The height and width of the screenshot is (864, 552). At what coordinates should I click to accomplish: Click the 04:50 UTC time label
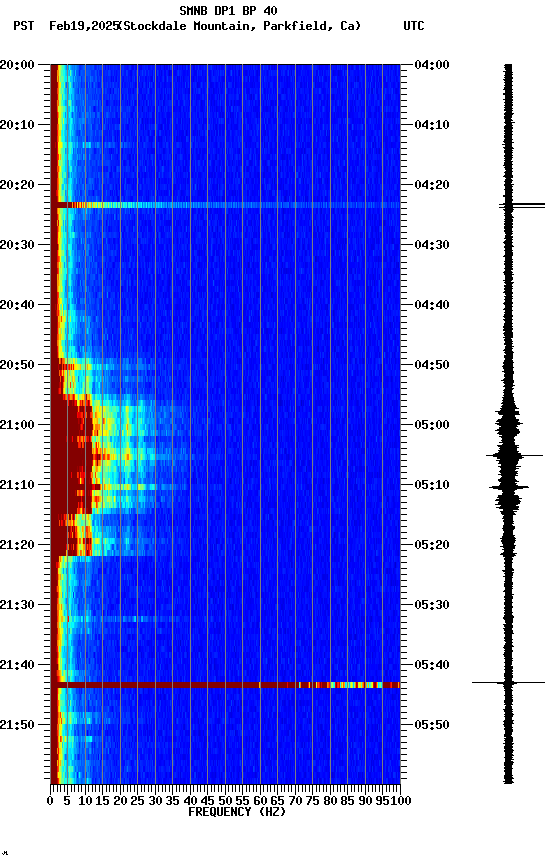432,365
